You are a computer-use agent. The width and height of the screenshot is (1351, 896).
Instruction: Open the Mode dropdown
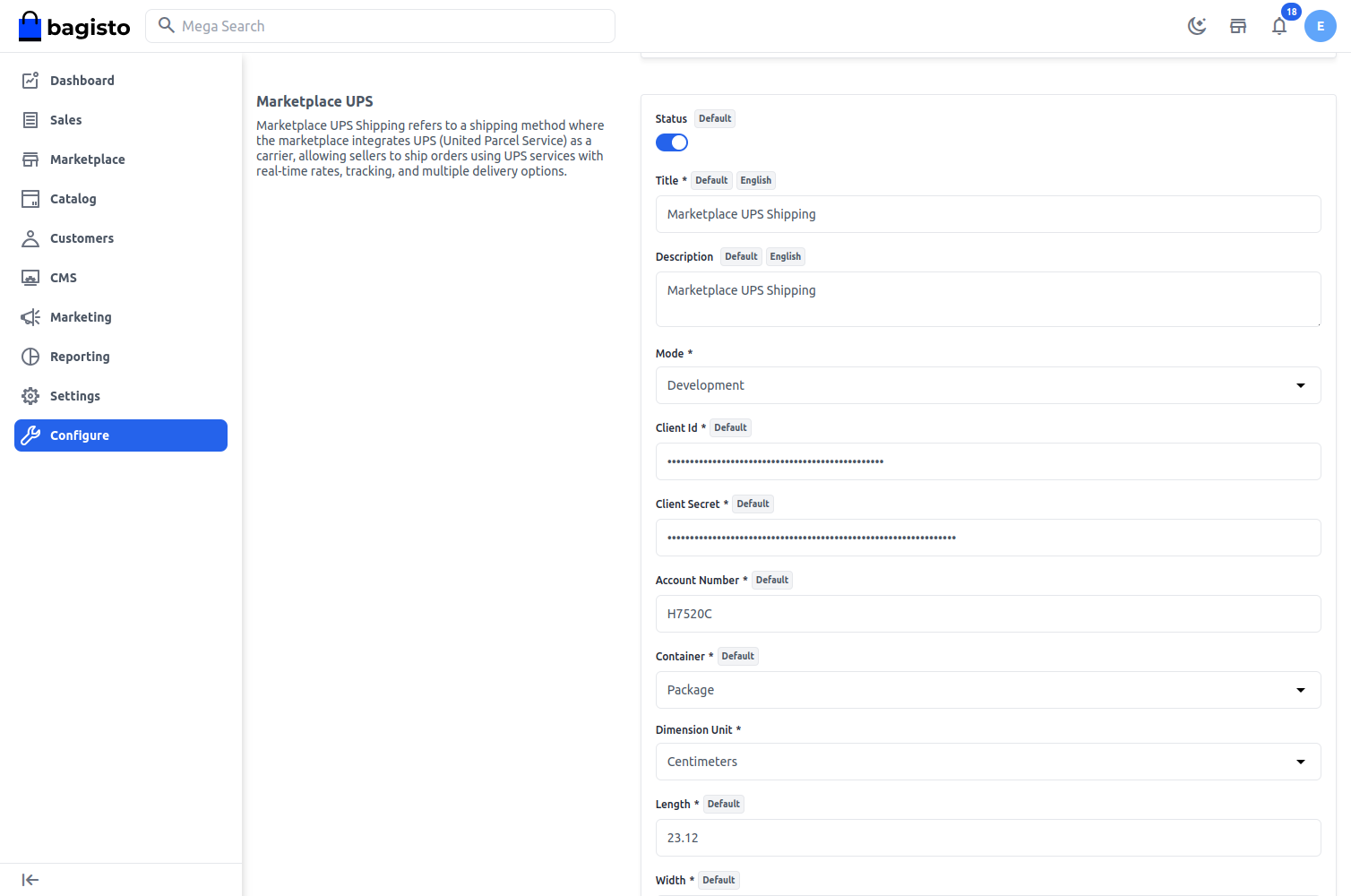988,385
